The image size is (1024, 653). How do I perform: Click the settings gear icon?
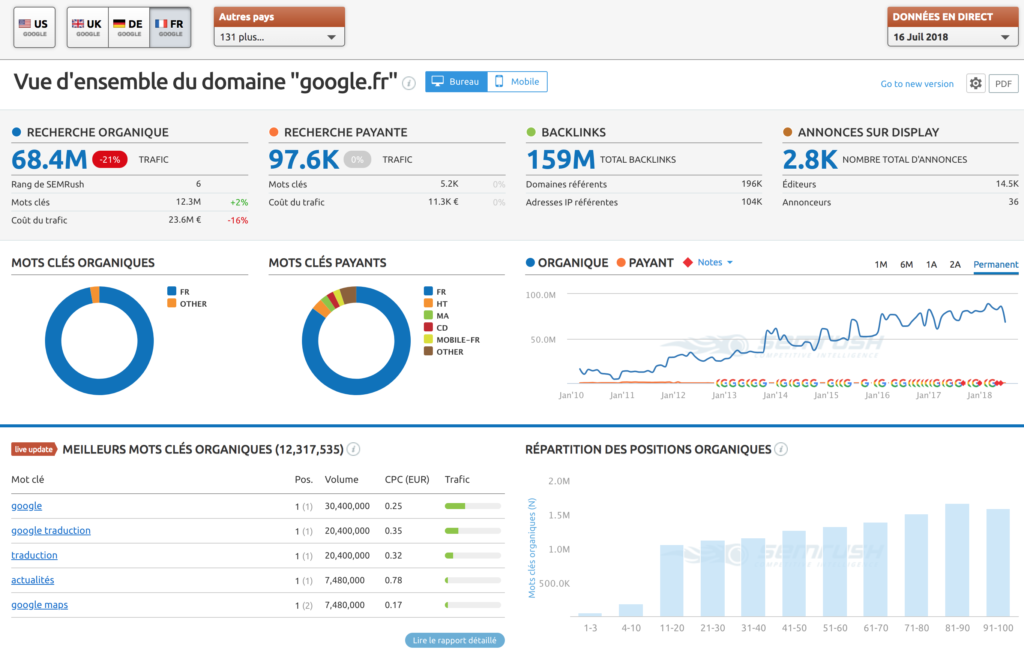click(975, 83)
